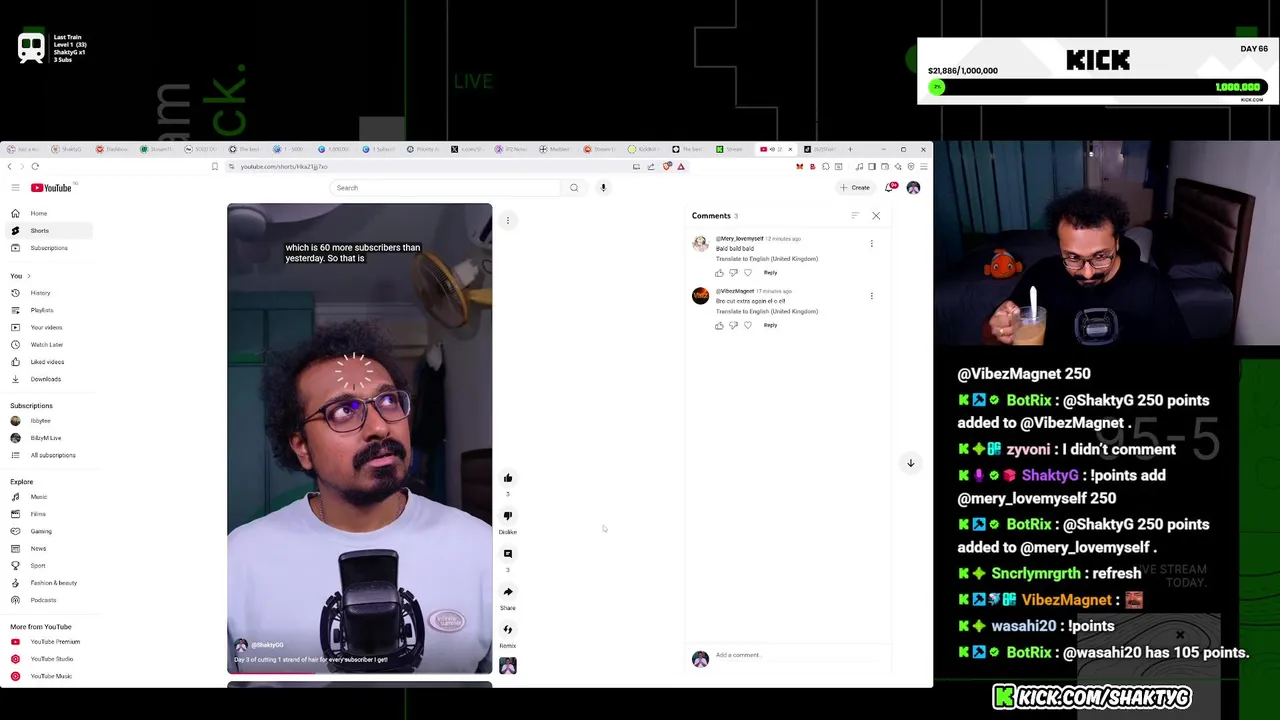Heart the Mery_lovemyself comment
The height and width of the screenshot is (720, 1280).
(x=747, y=273)
